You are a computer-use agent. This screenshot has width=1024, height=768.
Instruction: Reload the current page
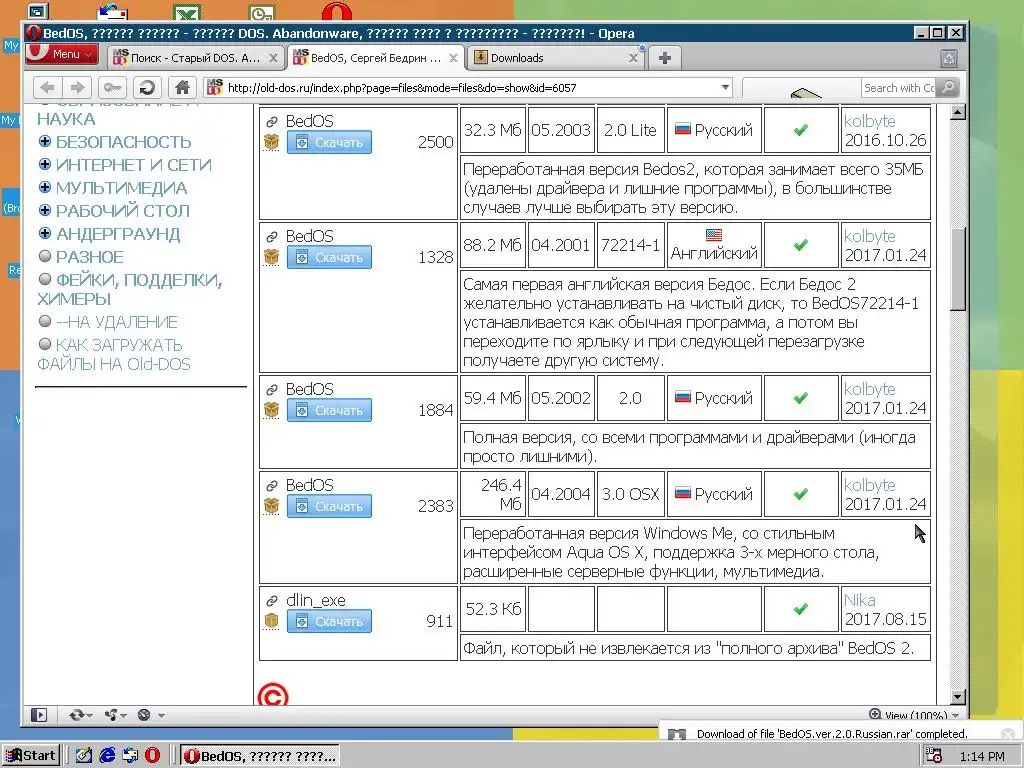pyautogui.click(x=148, y=88)
